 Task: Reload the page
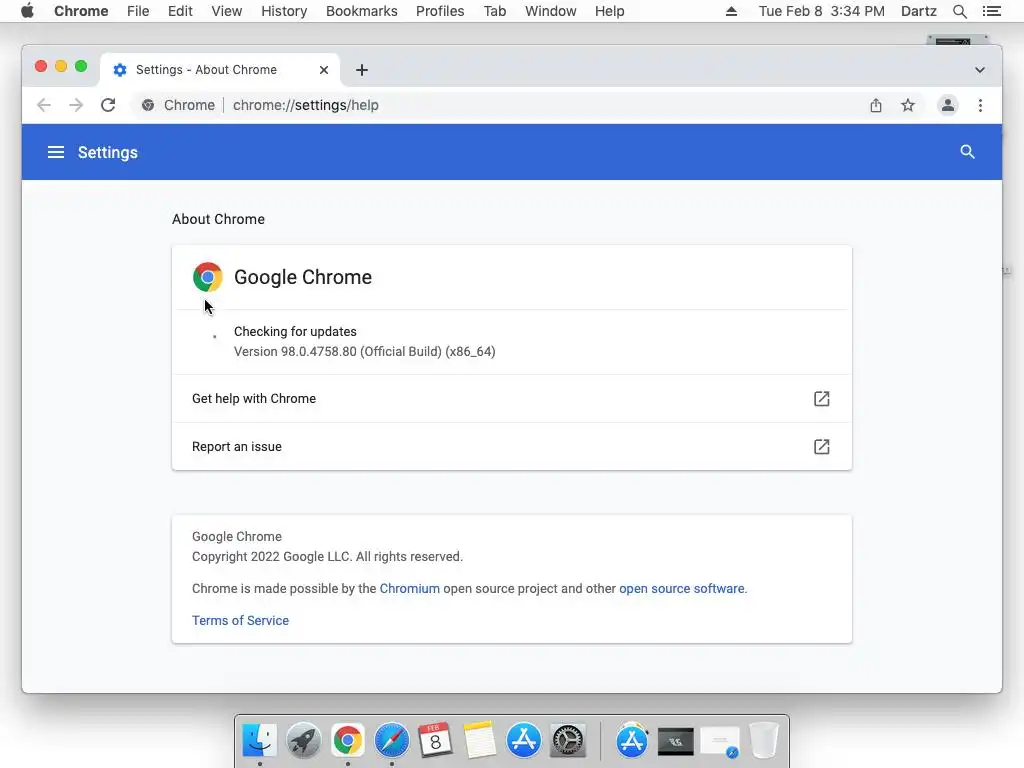(x=108, y=105)
